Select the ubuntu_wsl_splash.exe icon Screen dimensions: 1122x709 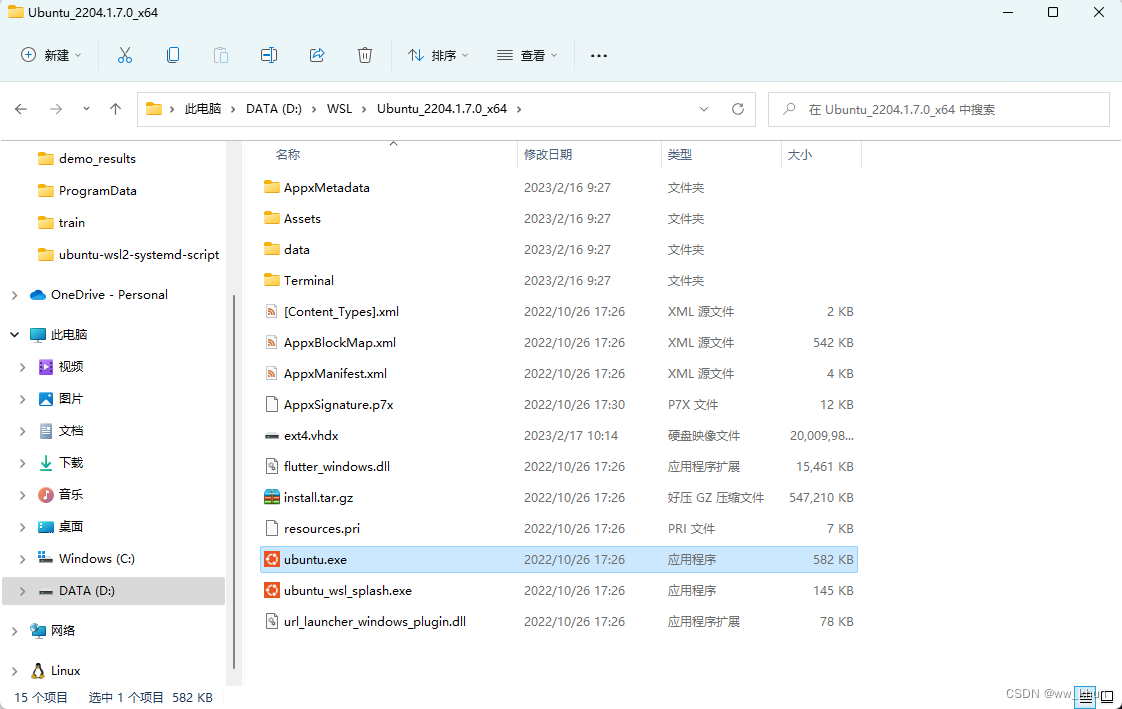[x=272, y=590]
